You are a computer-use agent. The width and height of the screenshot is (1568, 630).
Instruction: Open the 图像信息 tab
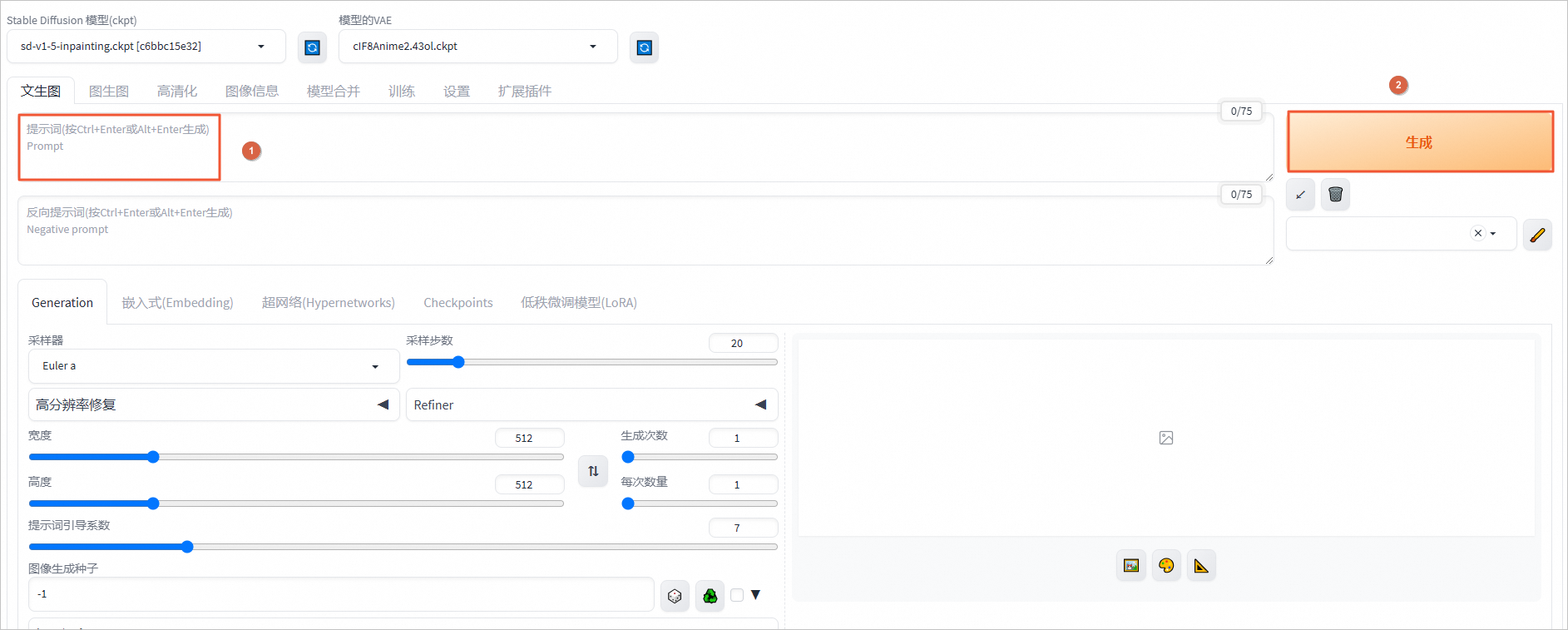tap(252, 92)
